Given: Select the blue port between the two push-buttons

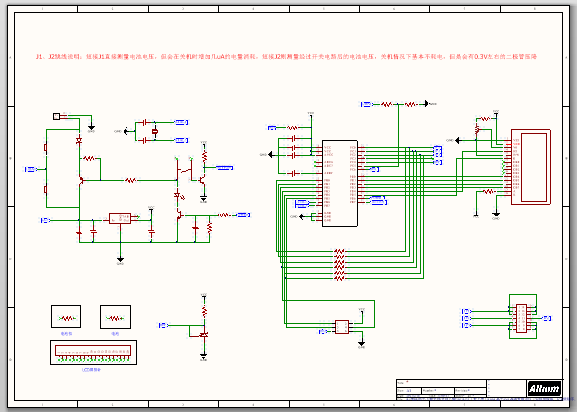Looking at the screenshot, I should (x=31, y=169).
